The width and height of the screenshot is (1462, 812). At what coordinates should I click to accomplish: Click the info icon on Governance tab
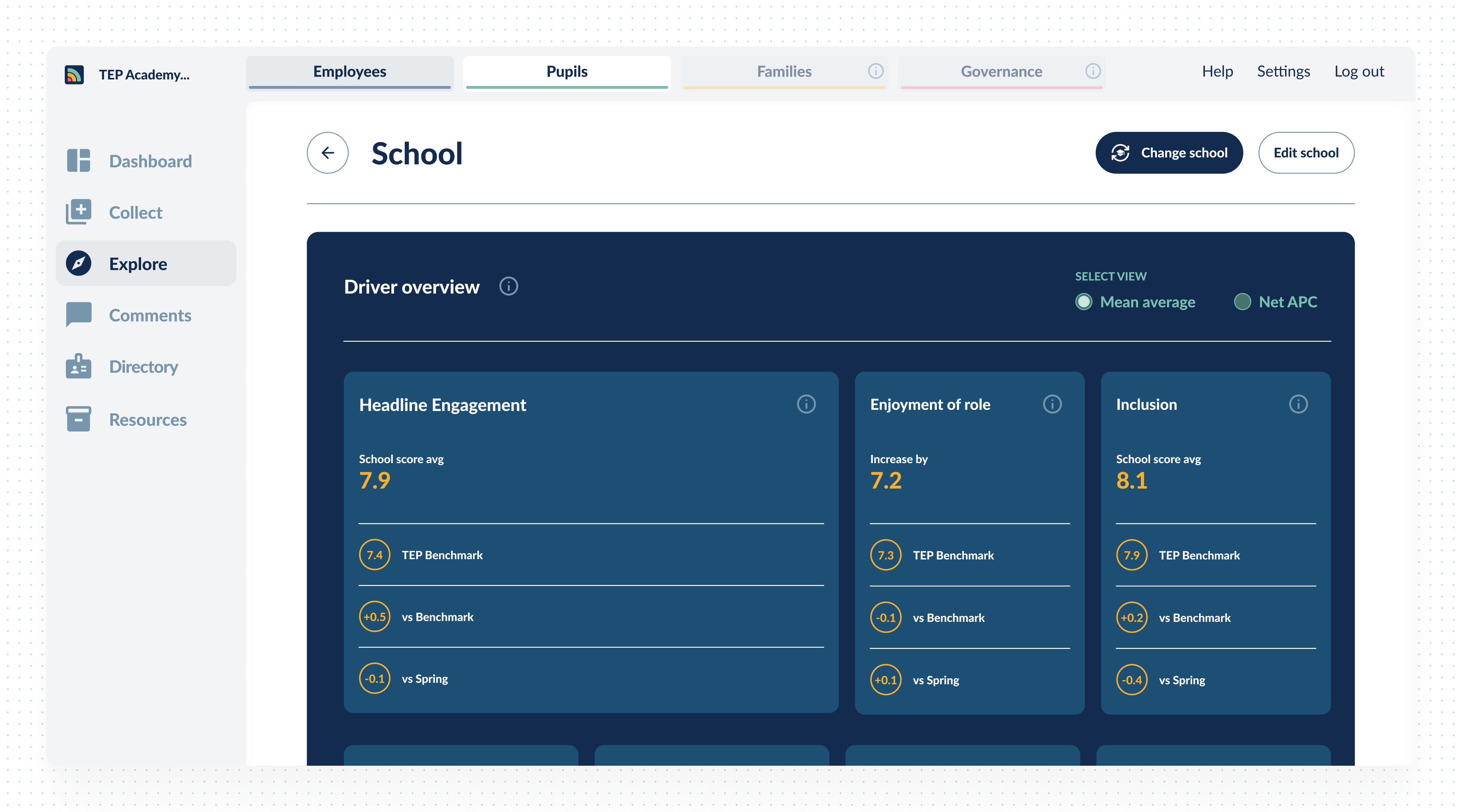(1093, 71)
